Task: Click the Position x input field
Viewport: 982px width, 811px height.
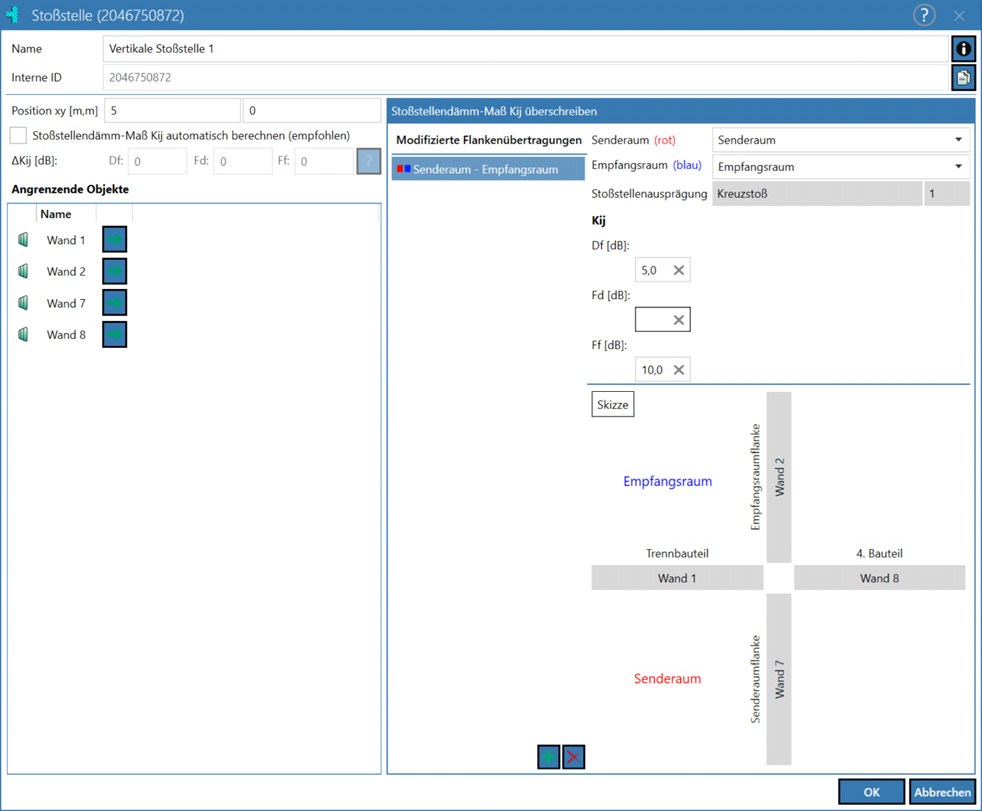Action: click(x=172, y=111)
